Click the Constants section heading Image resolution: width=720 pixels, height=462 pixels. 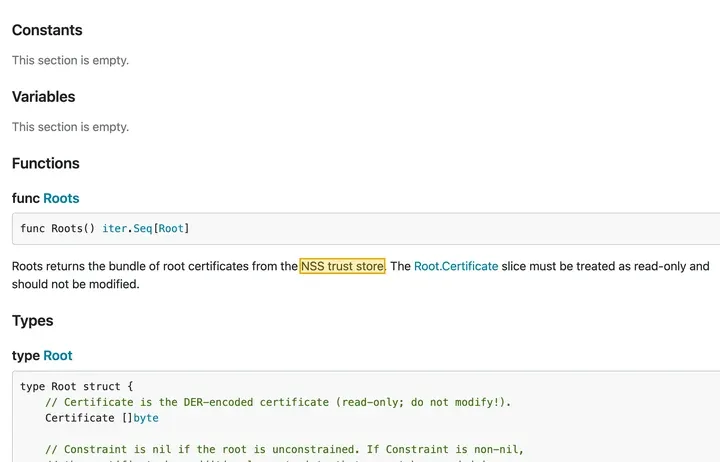tap(47, 30)
